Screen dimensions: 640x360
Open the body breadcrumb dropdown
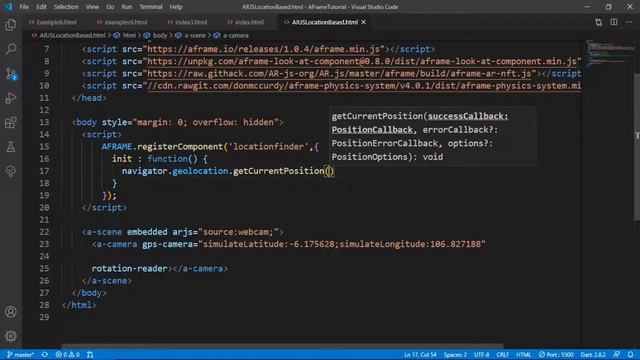pos(160,36)
